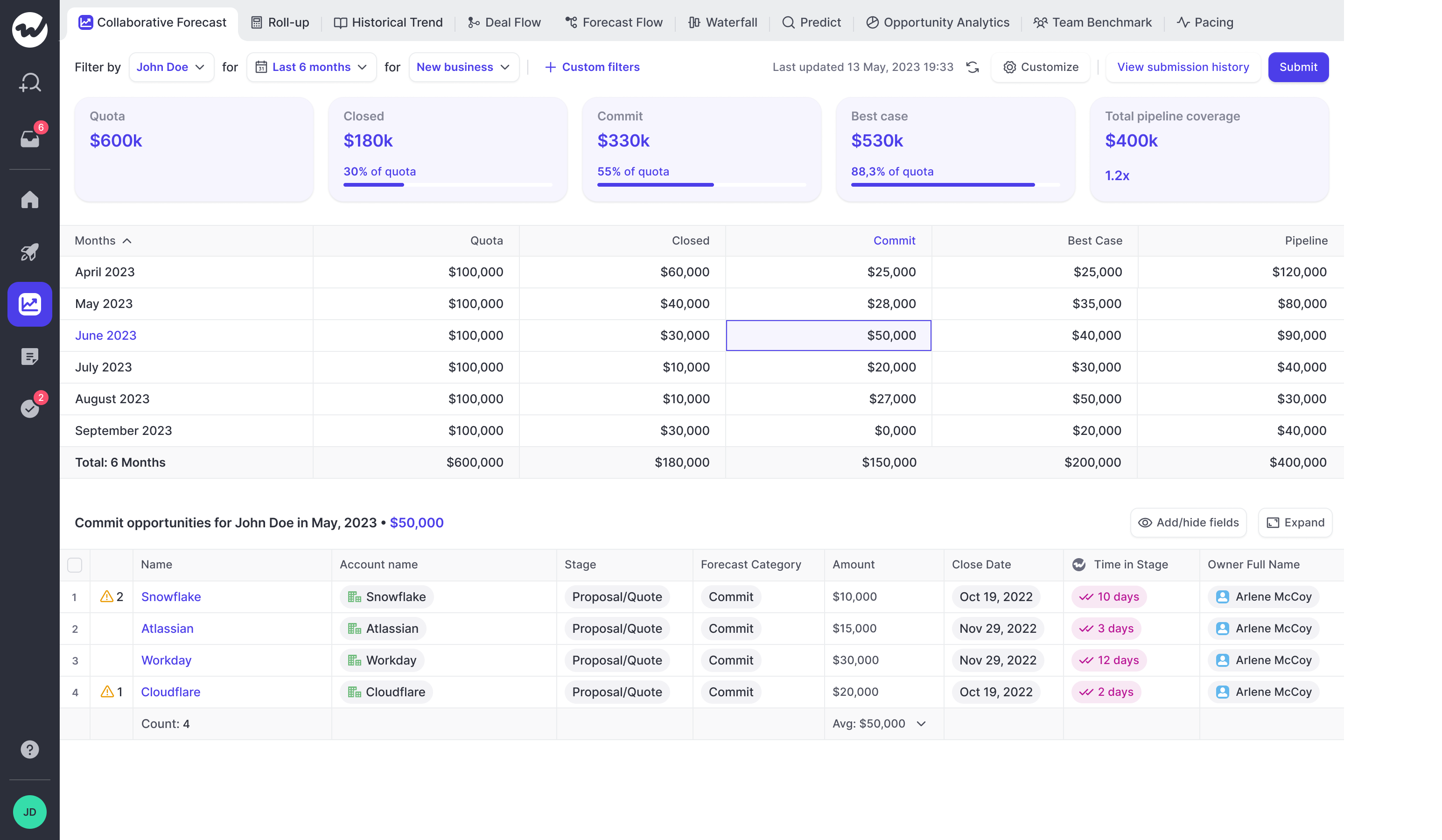Click the Time in Stage header icon
The width and height of the screenshot is (1442, 840).
pos(1078,564)
